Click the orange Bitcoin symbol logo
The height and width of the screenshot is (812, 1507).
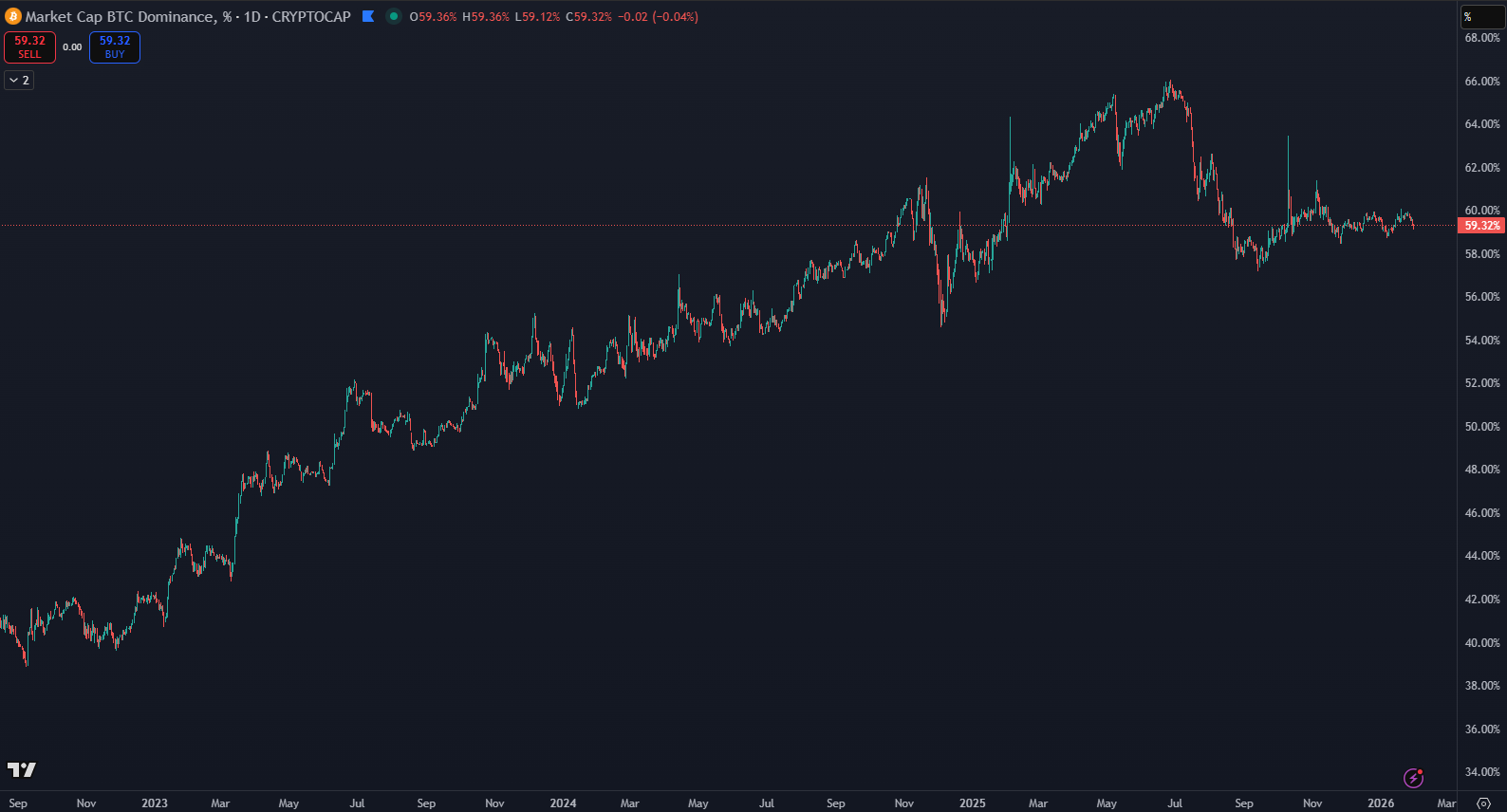tap(13, 17)
